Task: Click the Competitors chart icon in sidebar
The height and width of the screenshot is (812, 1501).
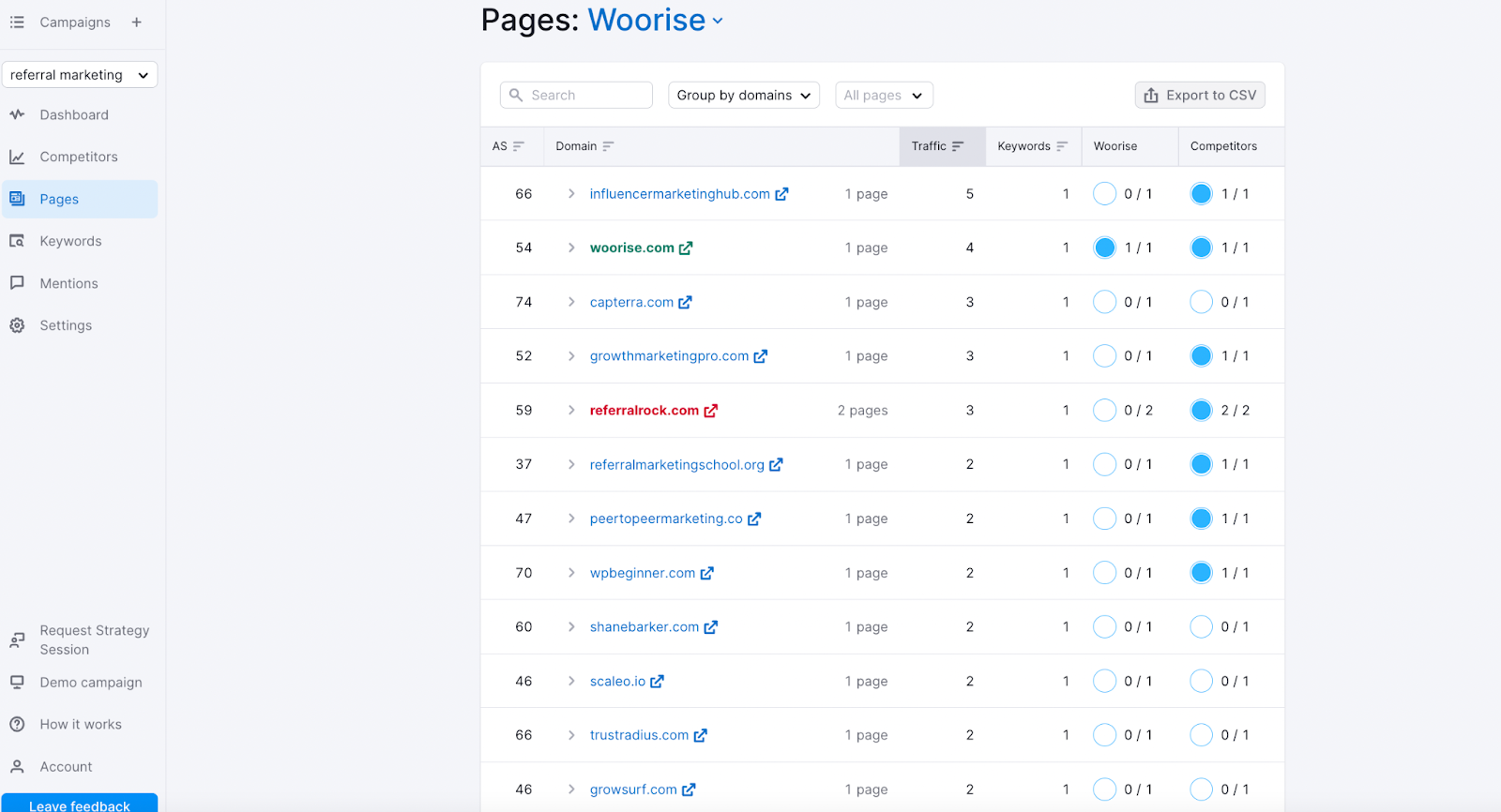Action: coord(17,157)
